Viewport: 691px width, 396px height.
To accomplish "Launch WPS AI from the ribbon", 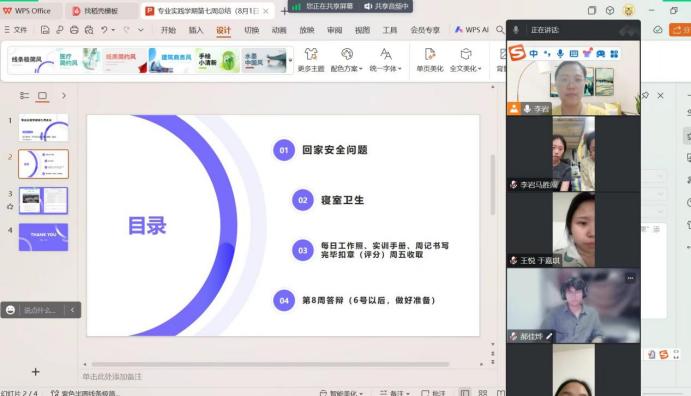I will (472, 30).
